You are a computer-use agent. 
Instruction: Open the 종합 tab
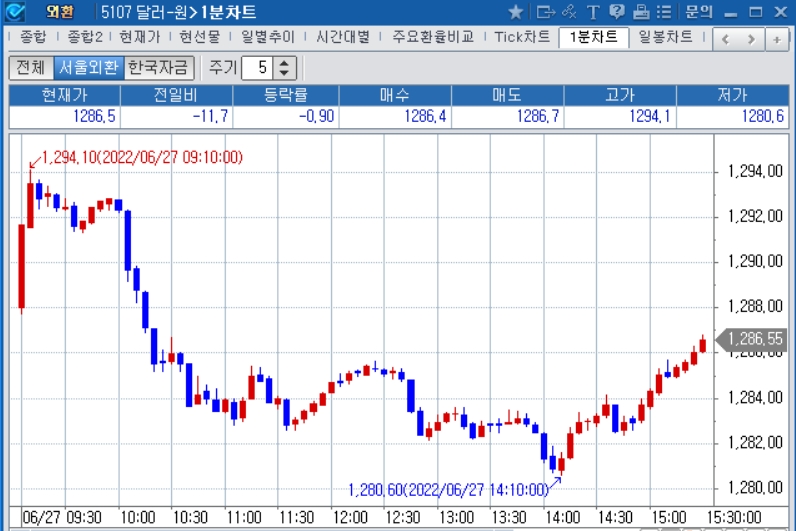(x=32, y=37)
